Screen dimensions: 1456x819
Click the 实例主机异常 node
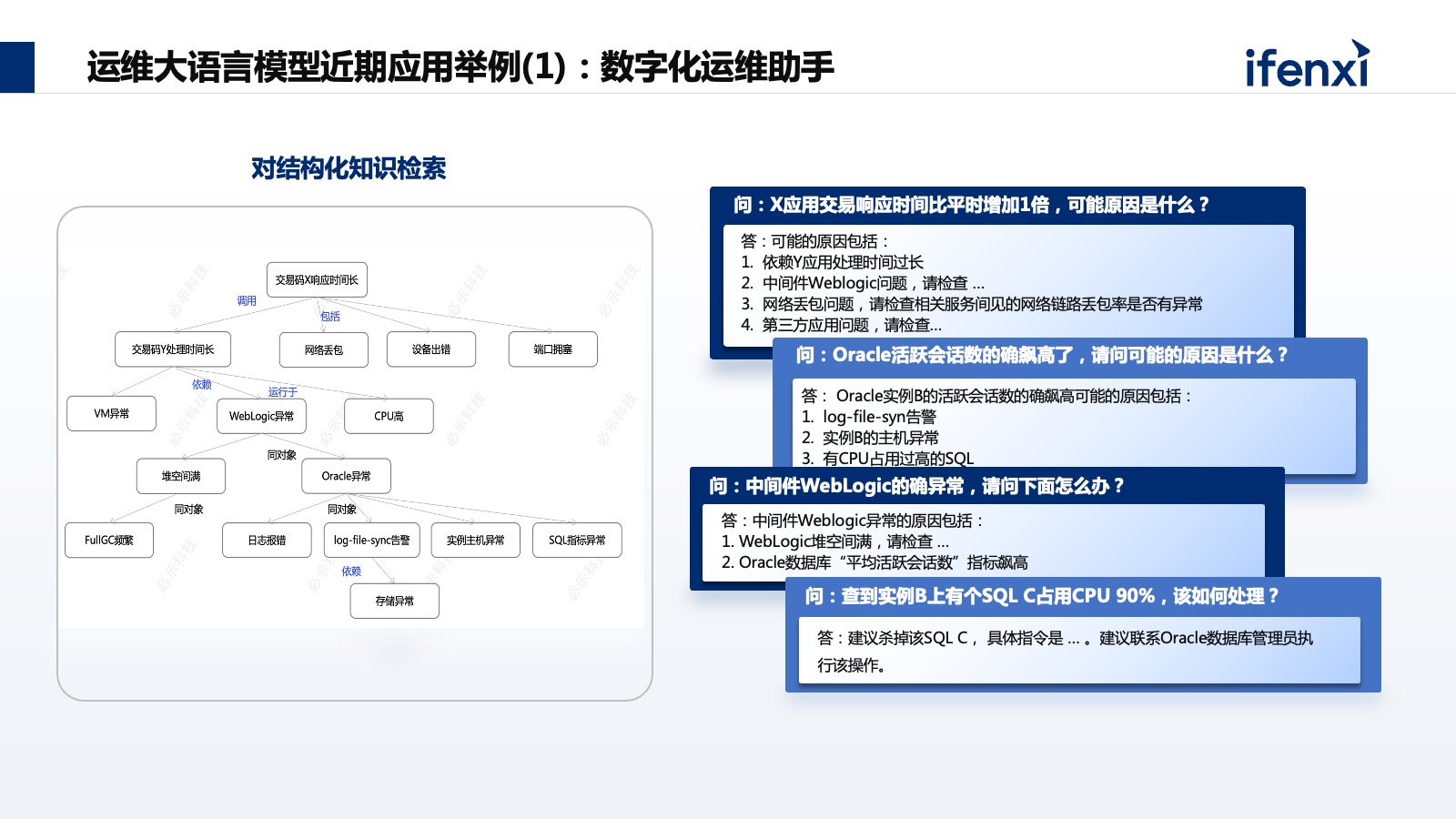tap(474, 540)
